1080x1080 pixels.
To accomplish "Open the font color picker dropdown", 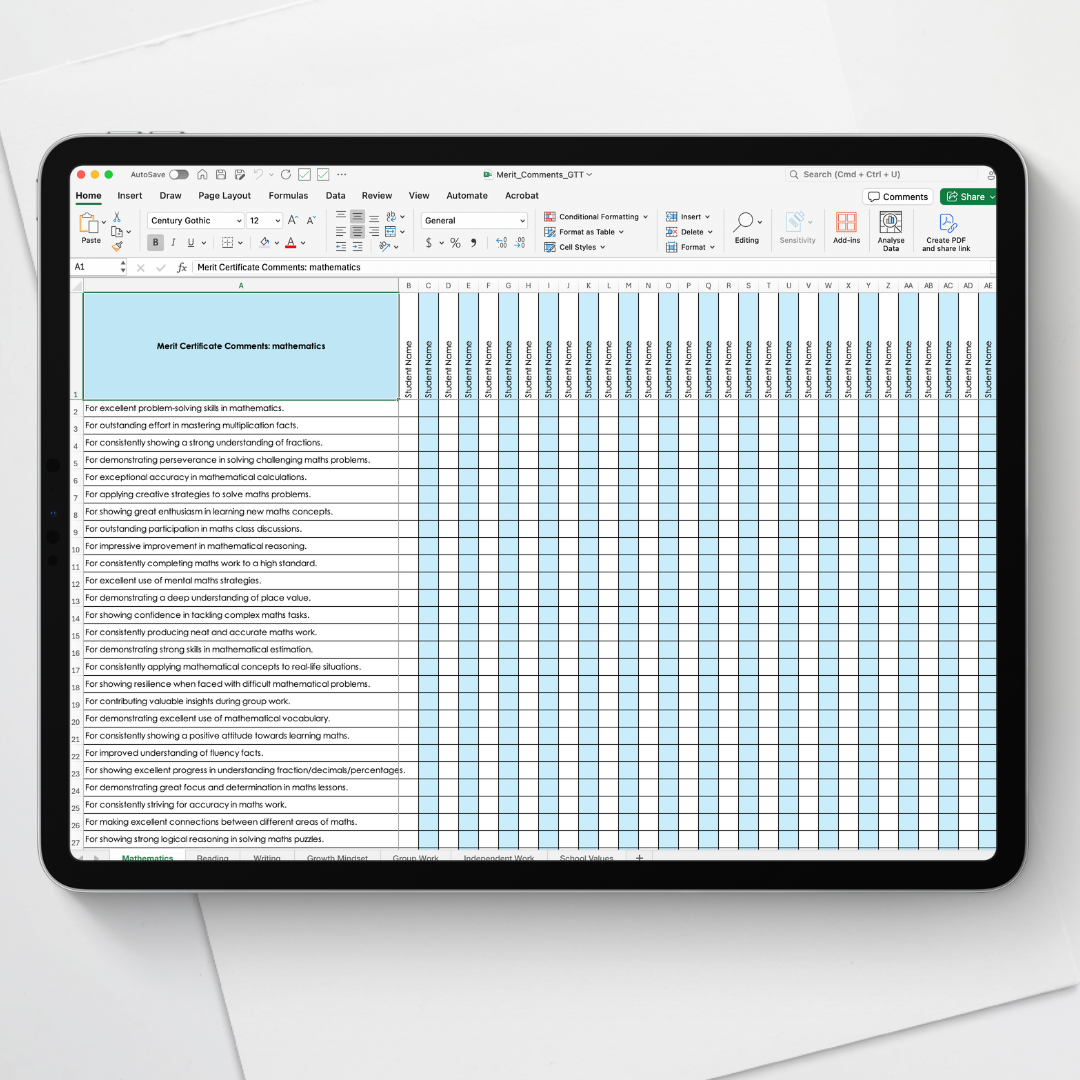I will (303, 243).
